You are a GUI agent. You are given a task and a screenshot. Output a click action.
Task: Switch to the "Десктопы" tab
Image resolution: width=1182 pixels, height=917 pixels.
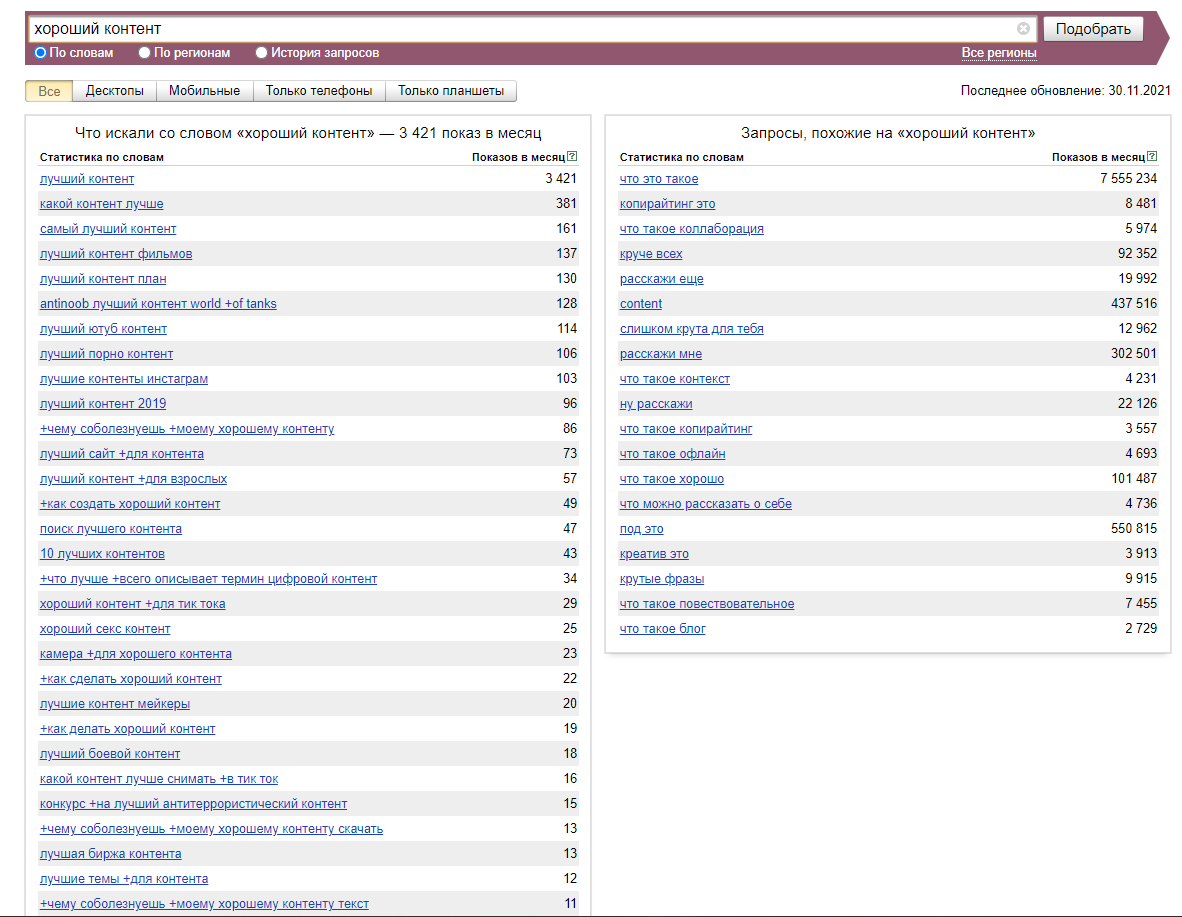click(115, 91)
